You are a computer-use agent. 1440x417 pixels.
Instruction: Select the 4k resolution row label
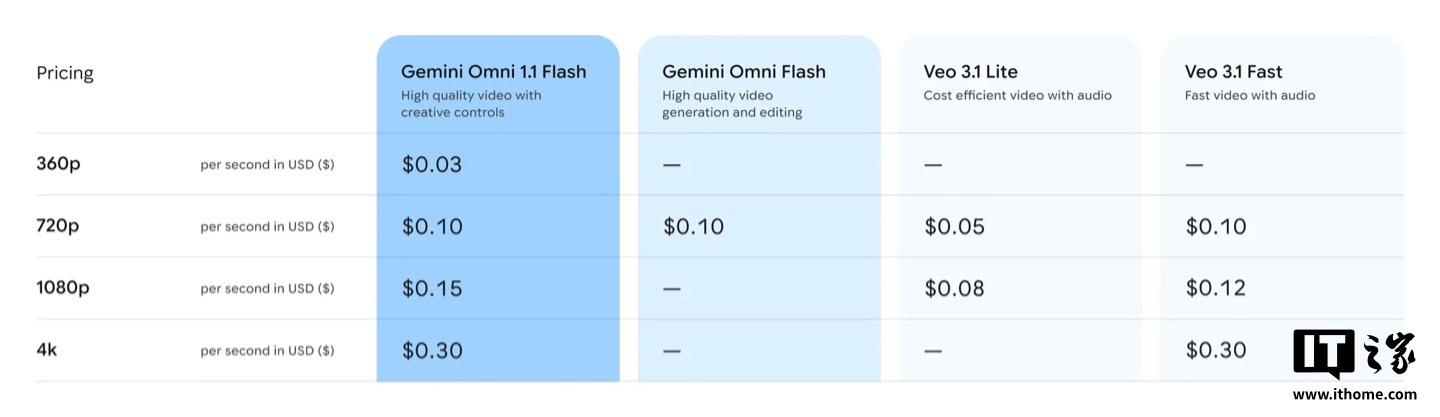[47, 350]
